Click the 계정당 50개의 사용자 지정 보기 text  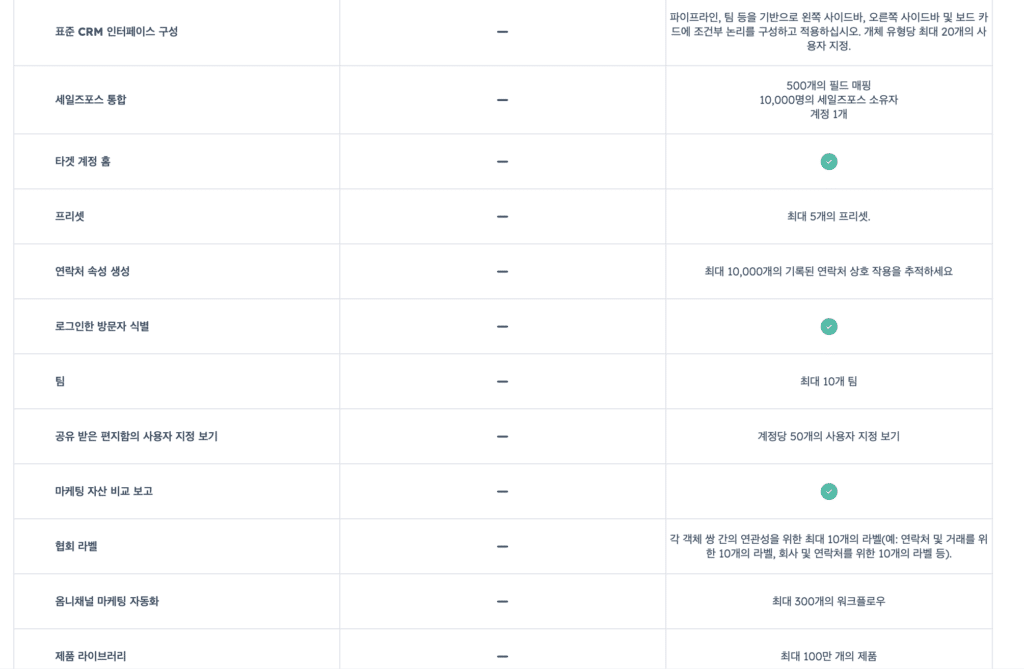[x=829, y=436]
